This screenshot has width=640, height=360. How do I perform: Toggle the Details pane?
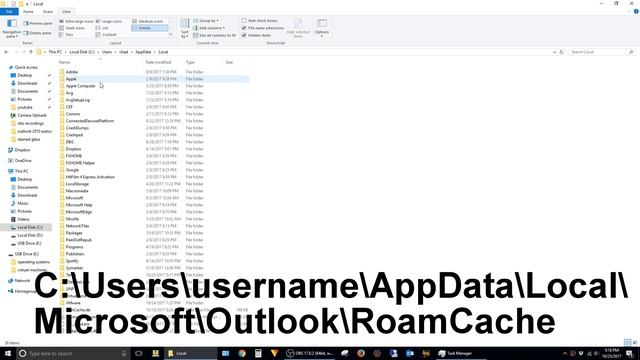[x=38, y=33]
